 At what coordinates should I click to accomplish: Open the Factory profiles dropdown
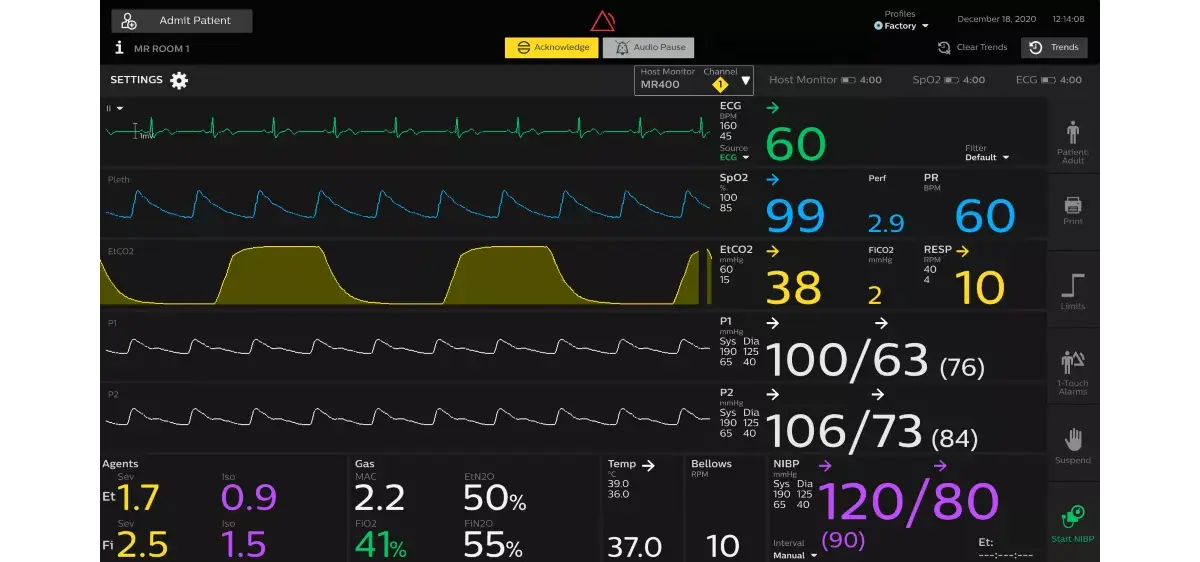tap(901, 26)
